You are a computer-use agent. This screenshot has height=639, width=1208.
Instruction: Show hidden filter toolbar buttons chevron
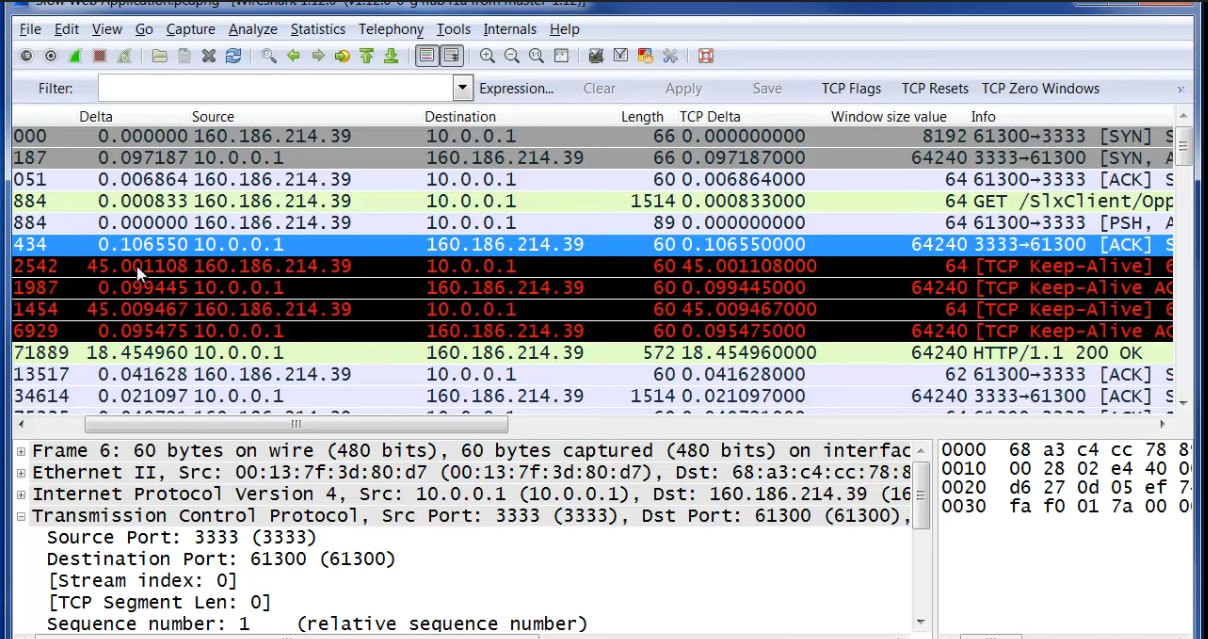tap(1181, 89)
